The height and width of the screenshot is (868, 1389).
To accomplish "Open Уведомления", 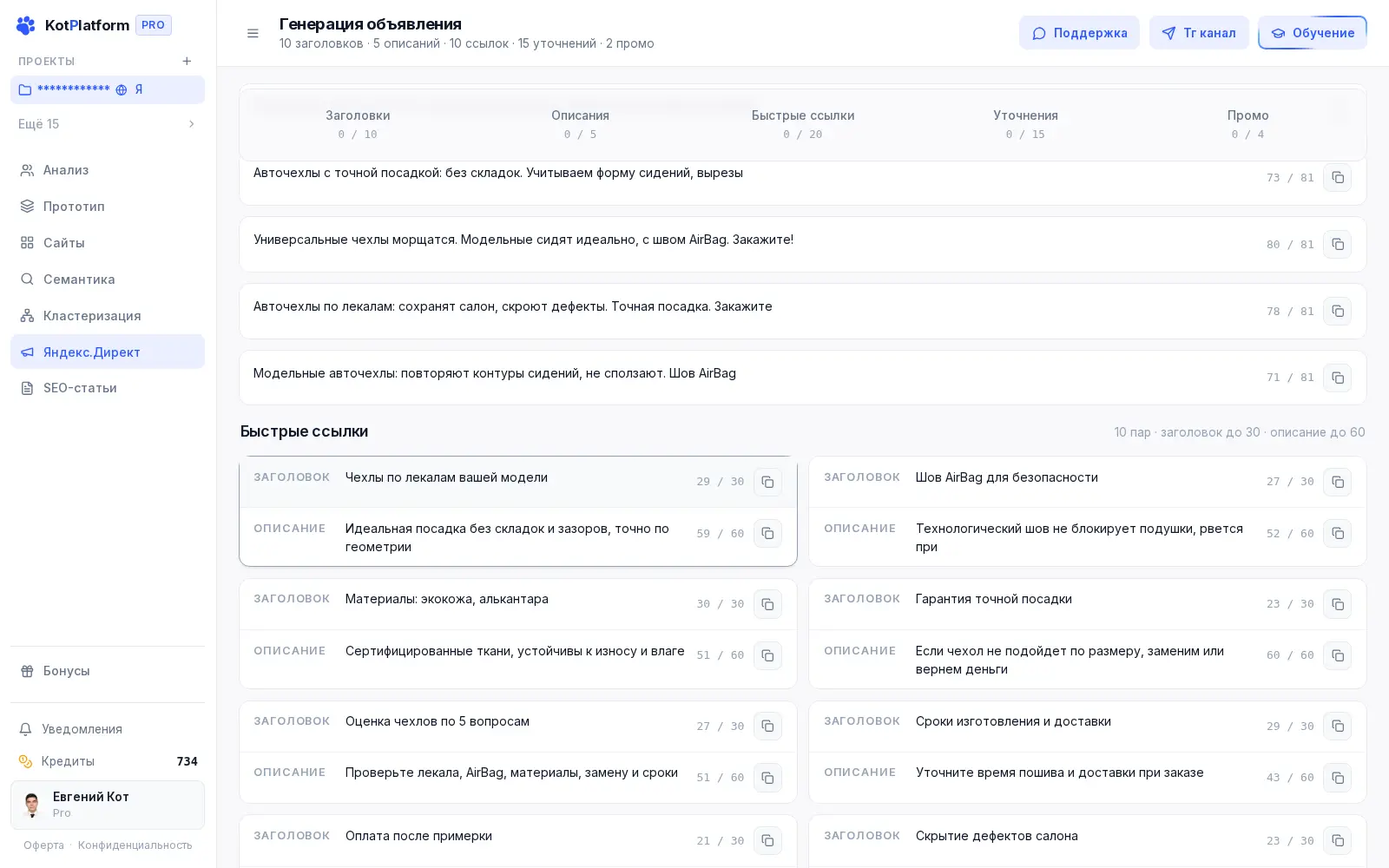I will (x=108, y=729).
